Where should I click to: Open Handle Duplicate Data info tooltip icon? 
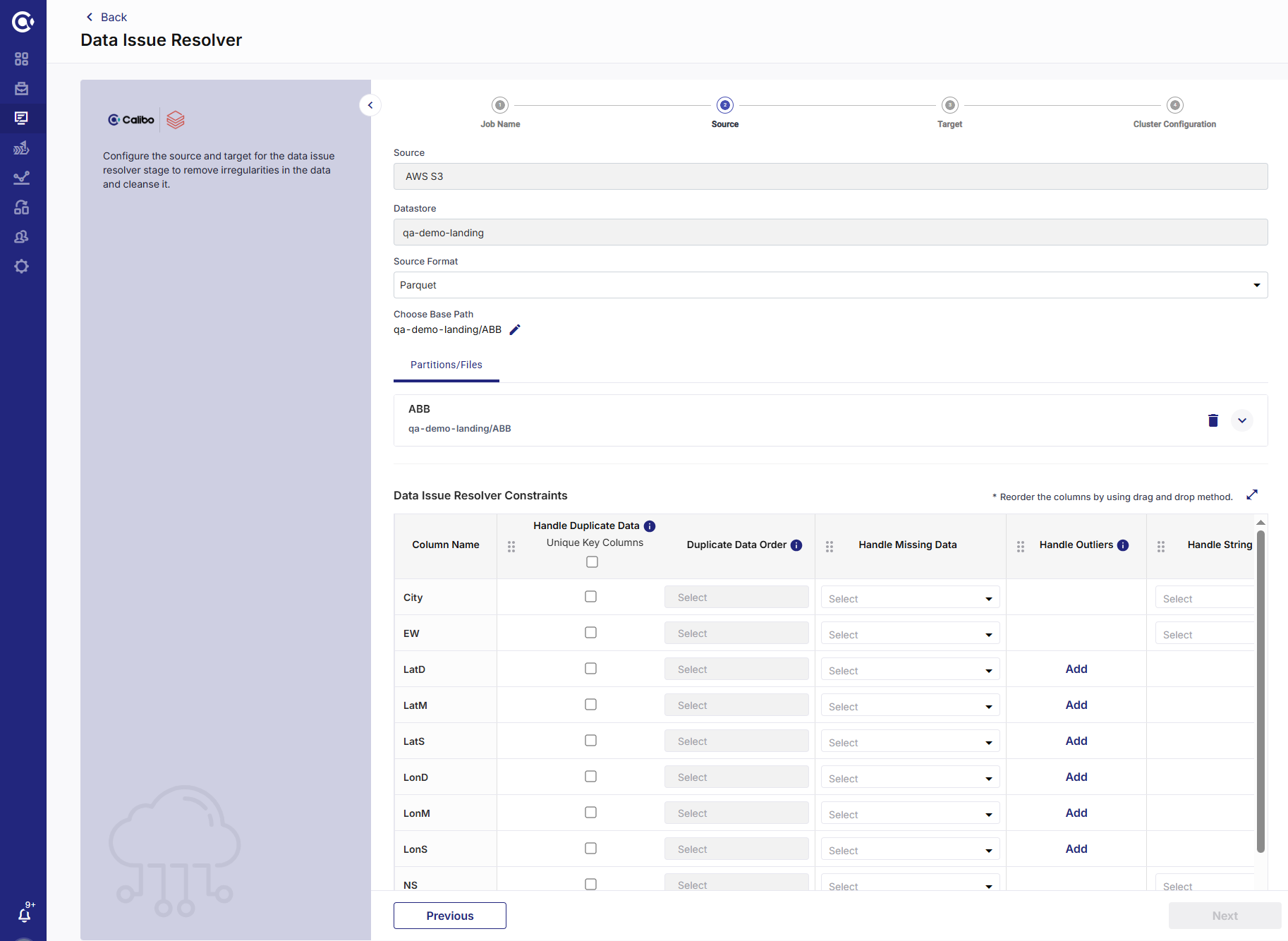pyautogui.click(x=649, y=525)
